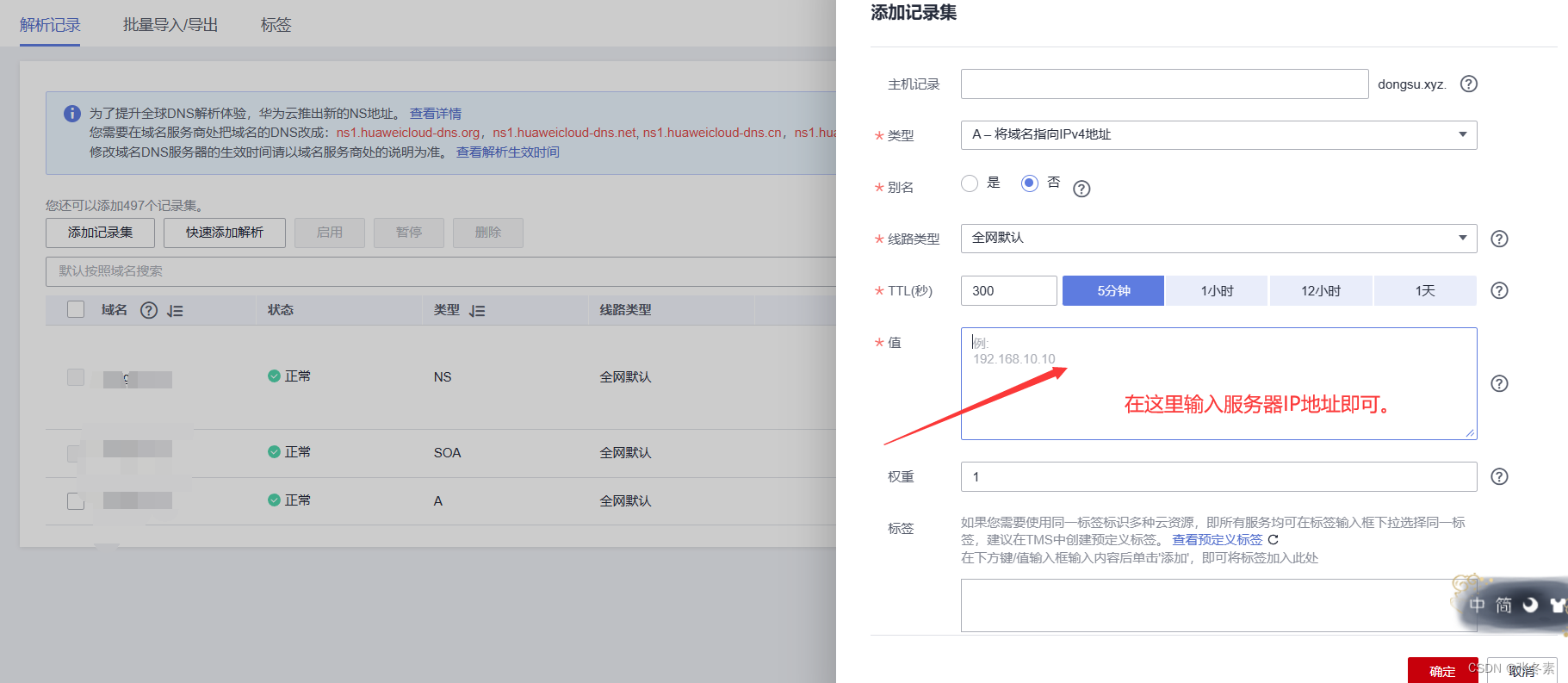This screenshot has height=683, width=1568.
Task: Click the 启用 button
Action: [x=330, y=233]
